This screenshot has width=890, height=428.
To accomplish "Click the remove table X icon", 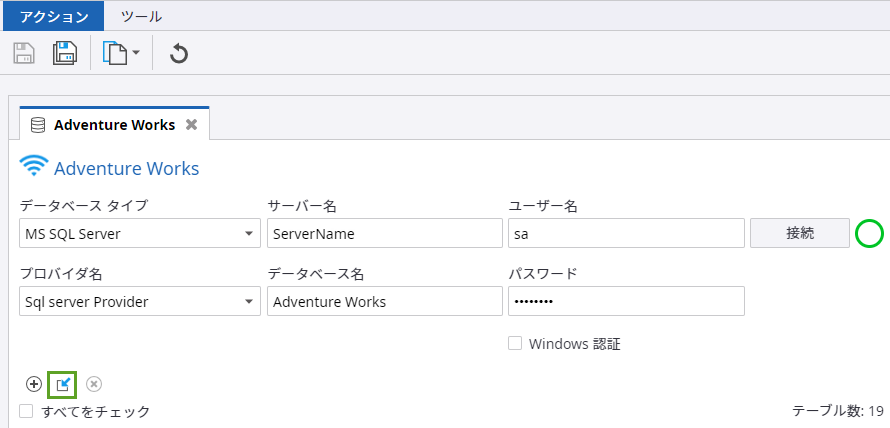I will pyautogui.click(x=93, y=384).
